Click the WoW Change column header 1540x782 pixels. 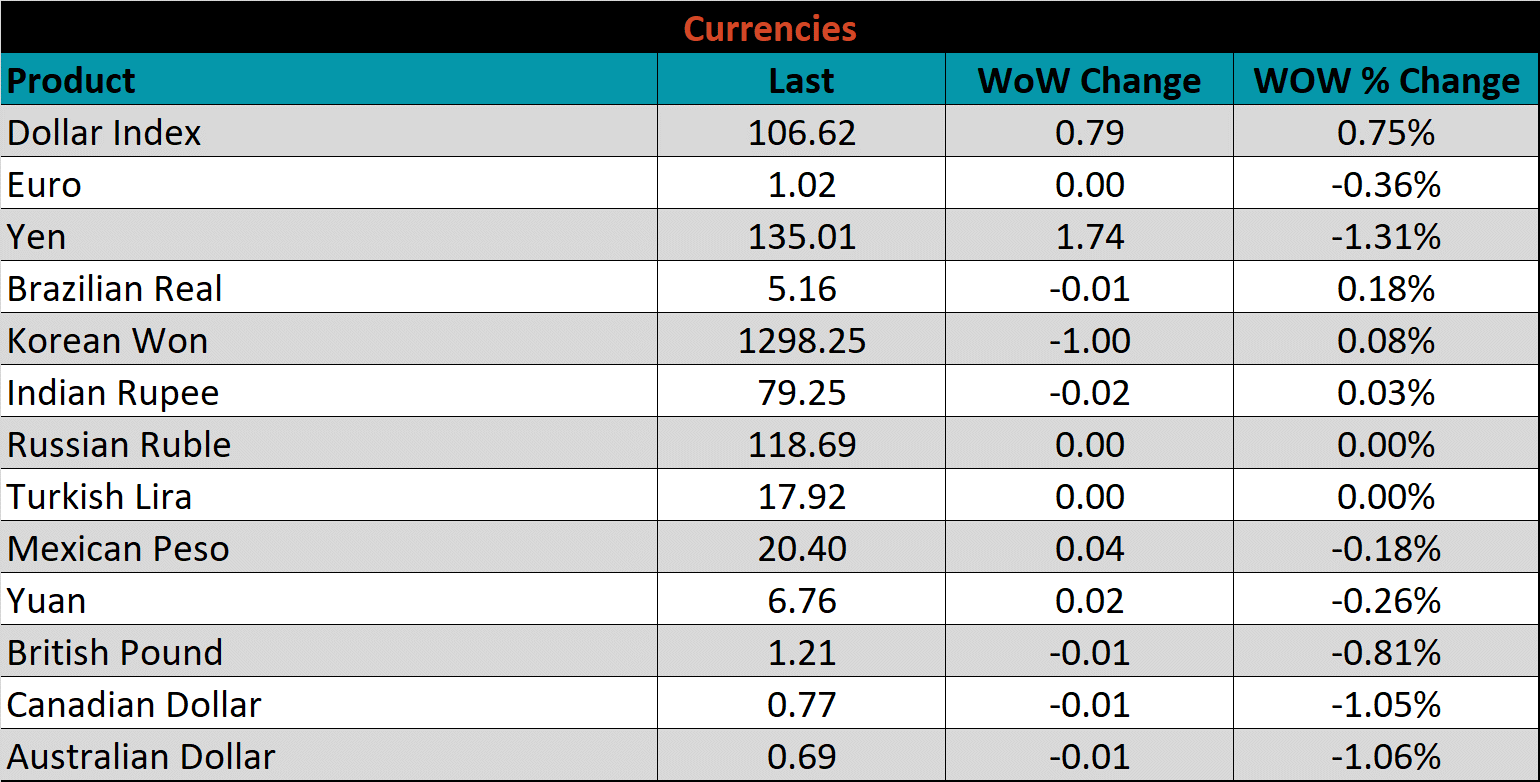pyautogui.click(x=1089, y=80)
